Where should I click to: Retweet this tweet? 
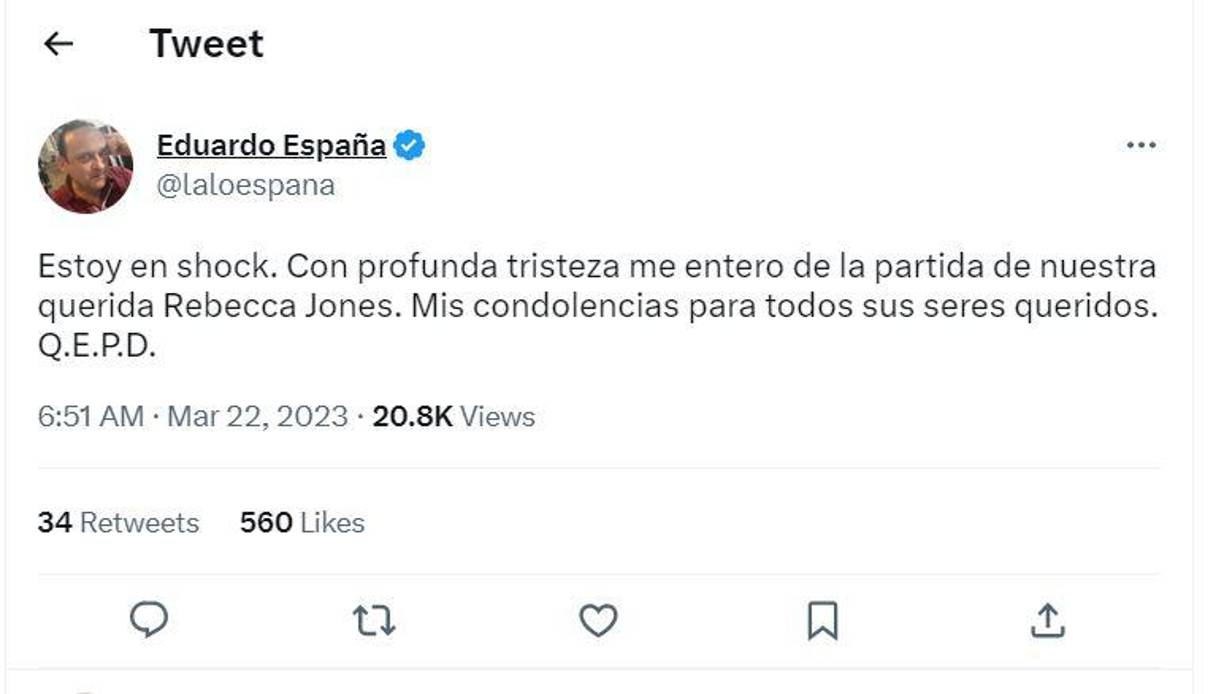[375, 622]
